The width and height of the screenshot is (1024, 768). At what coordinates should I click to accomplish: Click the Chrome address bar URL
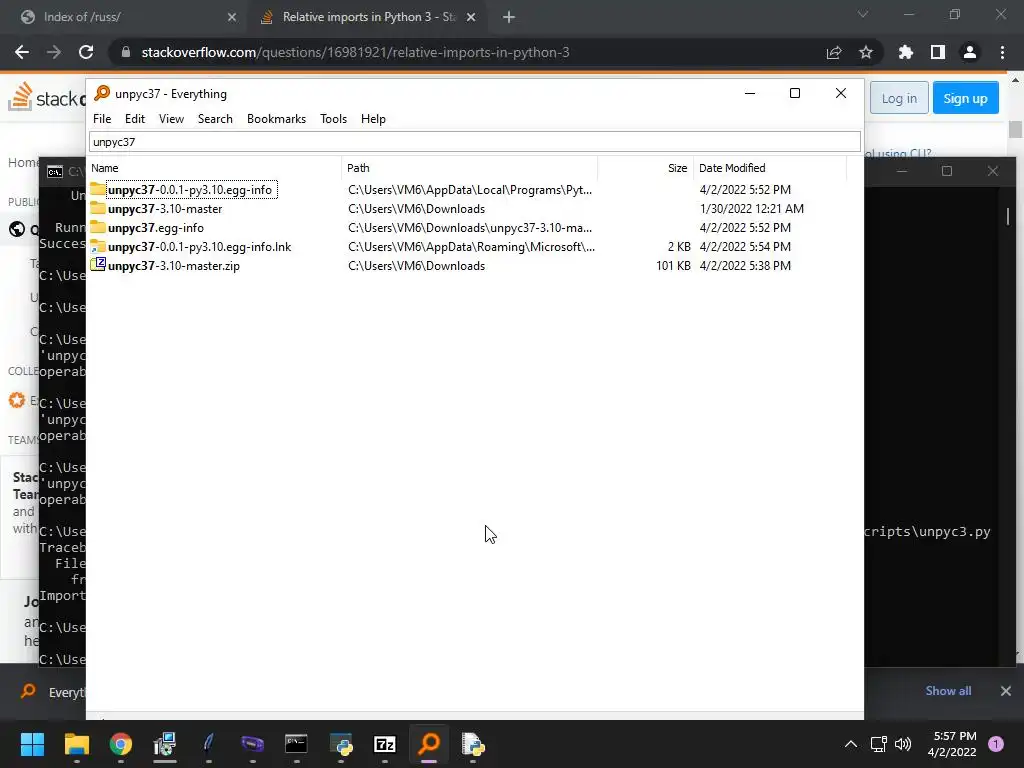pyautogui.click(x=355, y=52)
